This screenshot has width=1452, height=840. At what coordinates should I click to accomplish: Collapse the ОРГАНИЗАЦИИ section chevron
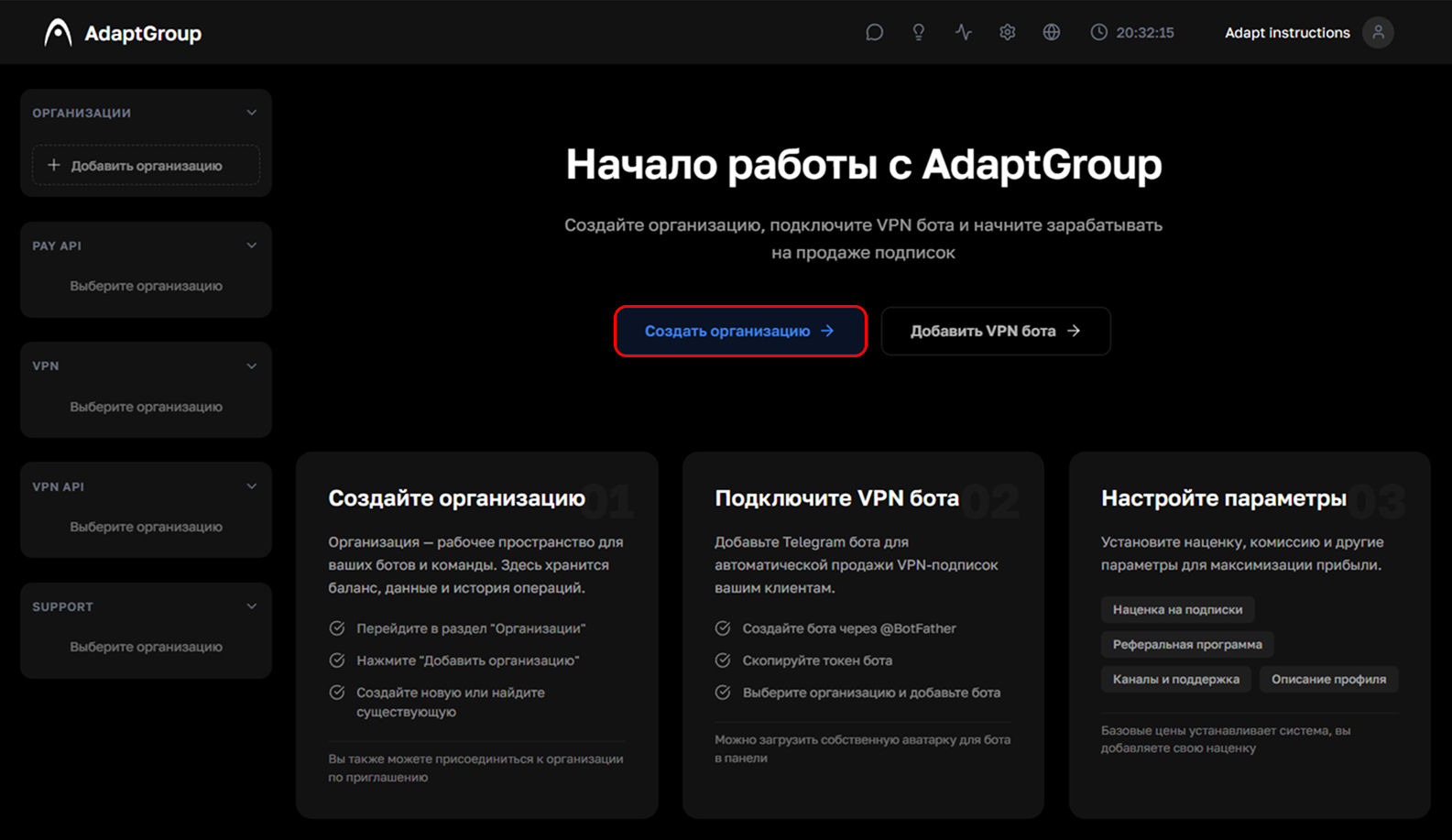pos(252,113)
